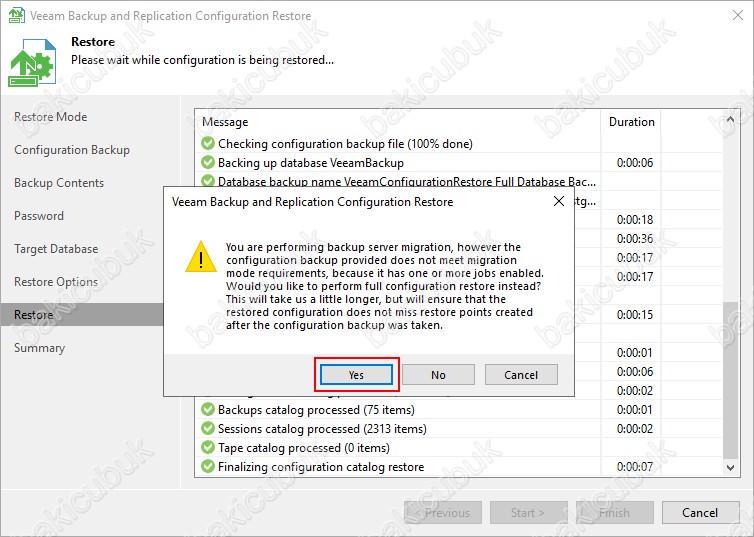Screen dimensions: 754x537
Task: Click the Veeam restore wizard header icon
Action: [32, 62]
